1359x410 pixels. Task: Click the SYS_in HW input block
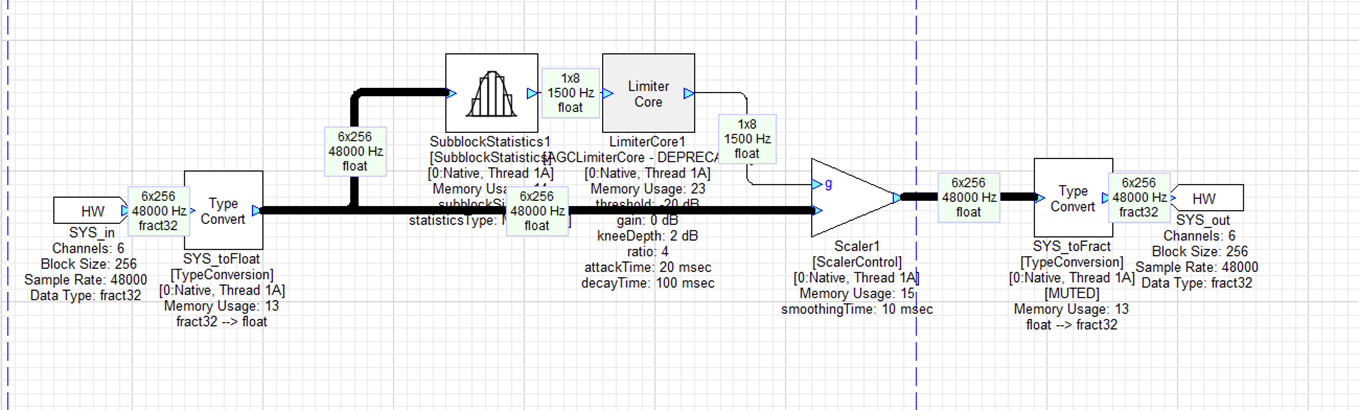tap(92, 210)
